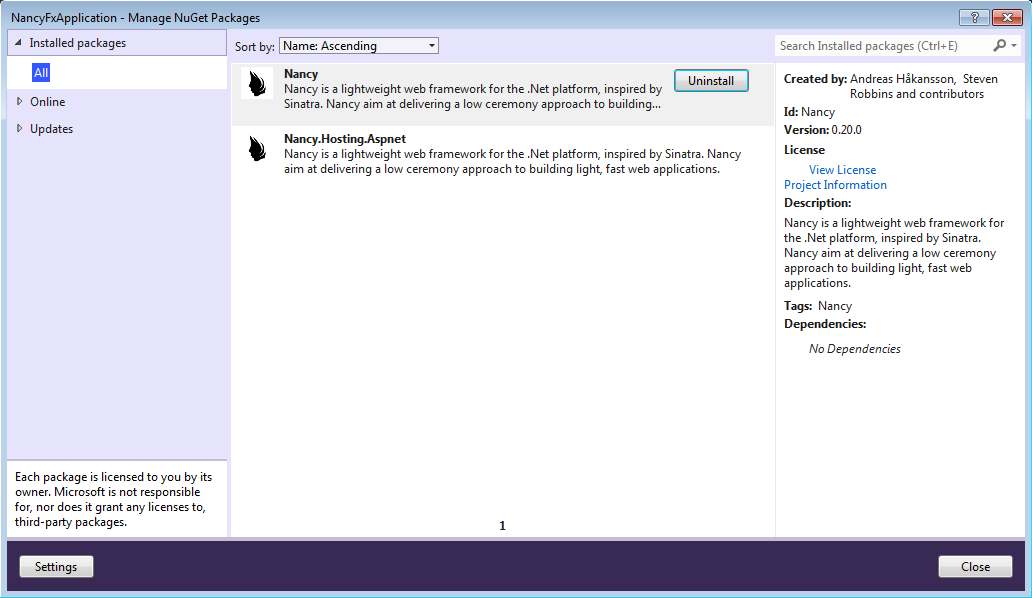Open the Project Information link

point(835,185)
